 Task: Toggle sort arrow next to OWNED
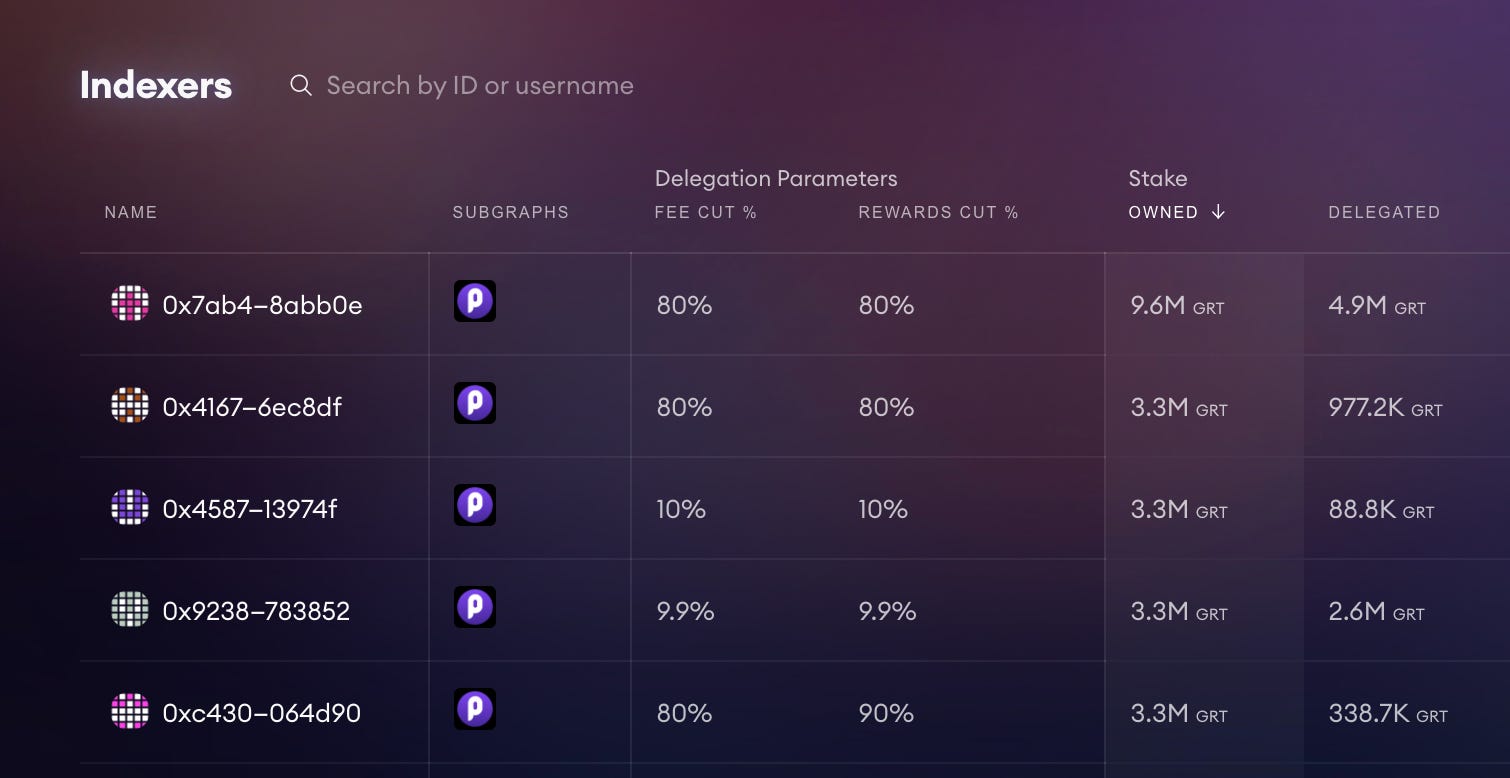point(1218,212)
